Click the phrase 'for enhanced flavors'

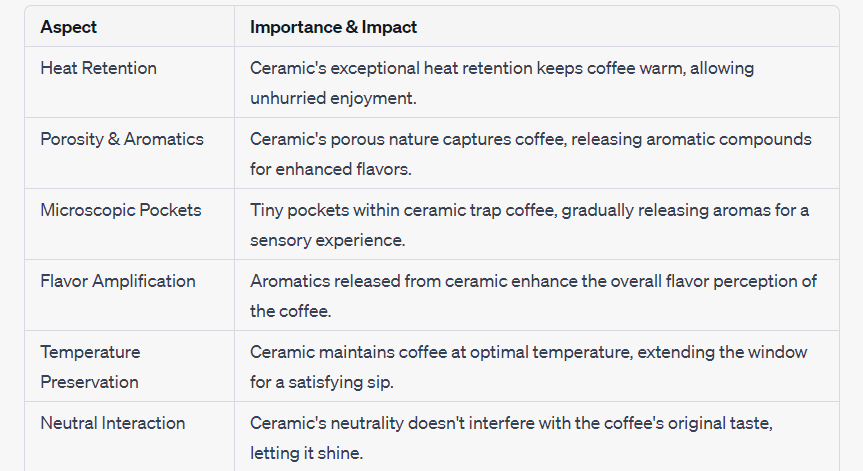pyautogui.click(x=330, y=169)
